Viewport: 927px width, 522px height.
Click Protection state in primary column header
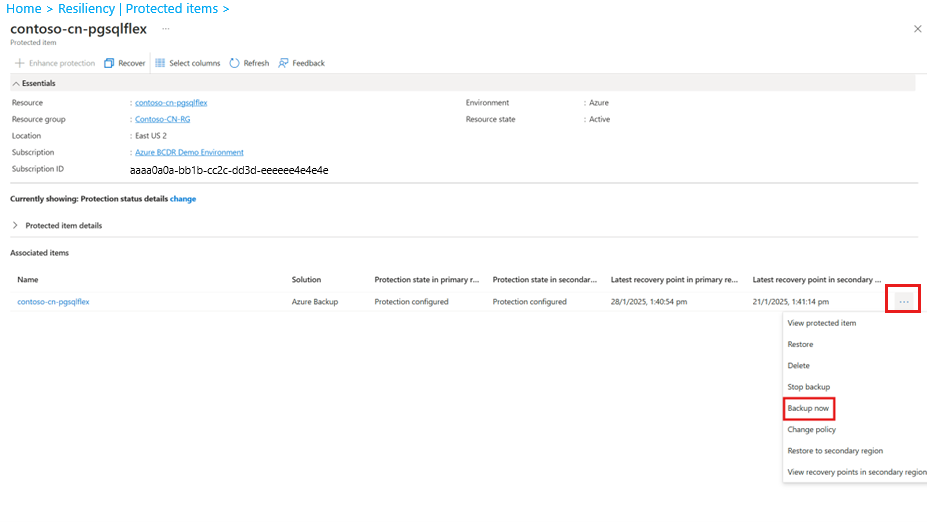point(427,280)
